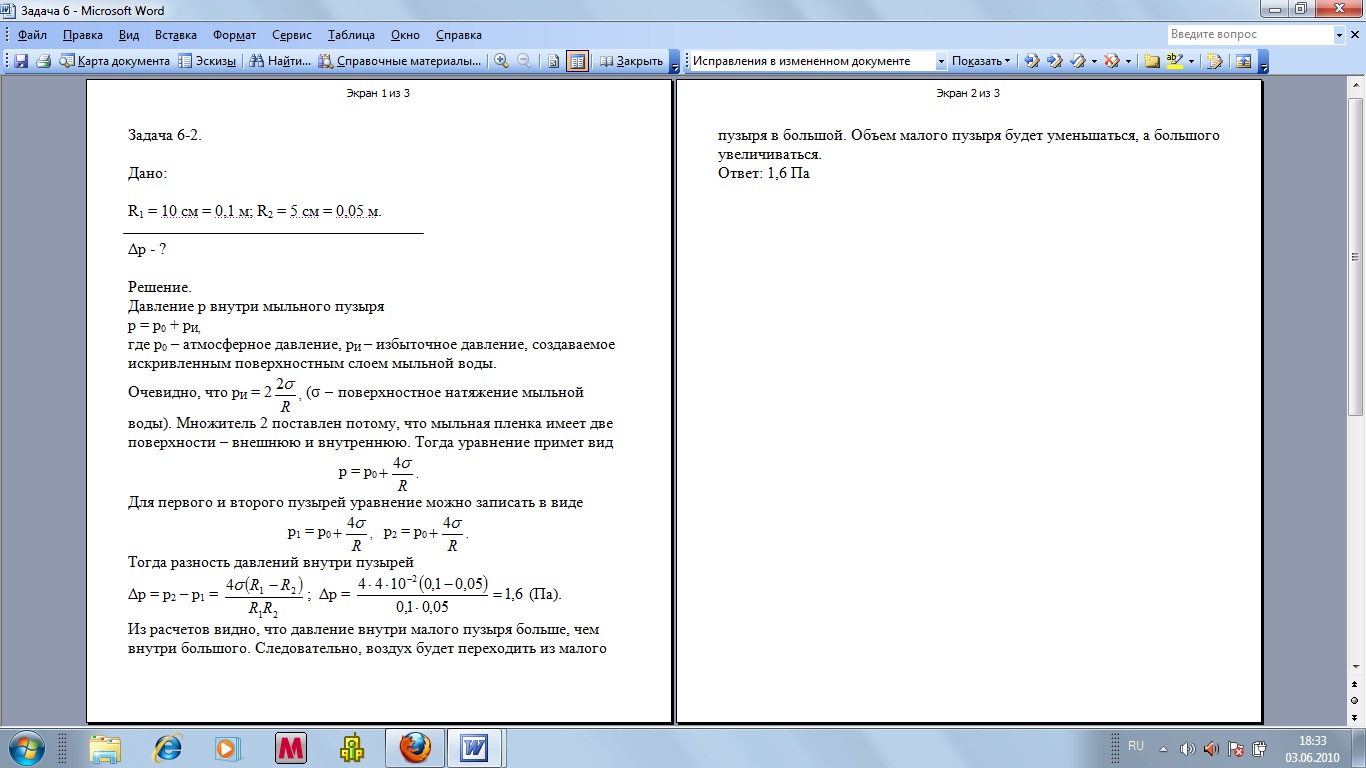Open Firefox from the taskbar
The height and width of the screenshot is (768, 1366).
[414, 748]
